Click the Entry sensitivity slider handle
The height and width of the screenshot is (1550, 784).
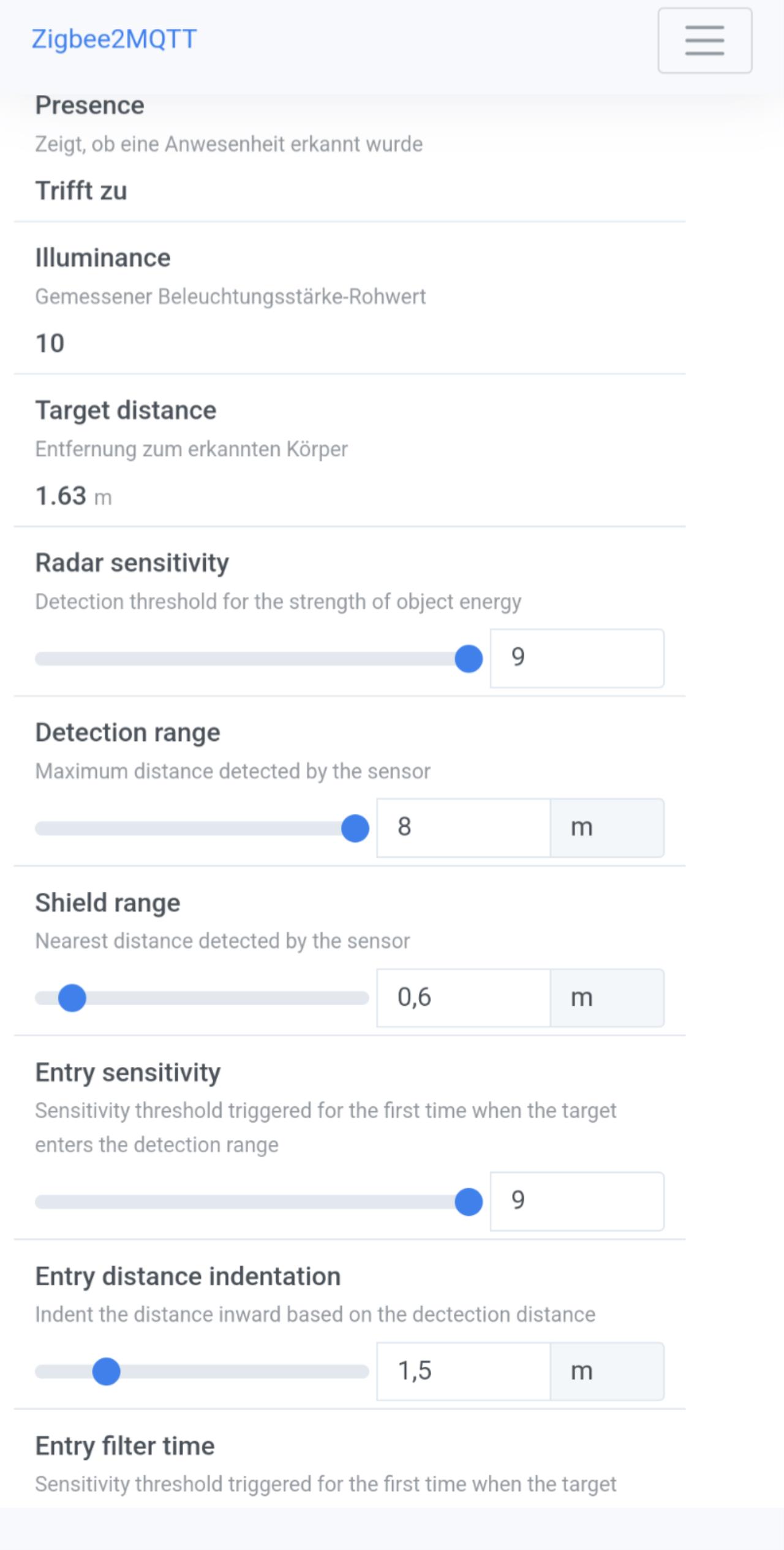[x=469, y=1202]
